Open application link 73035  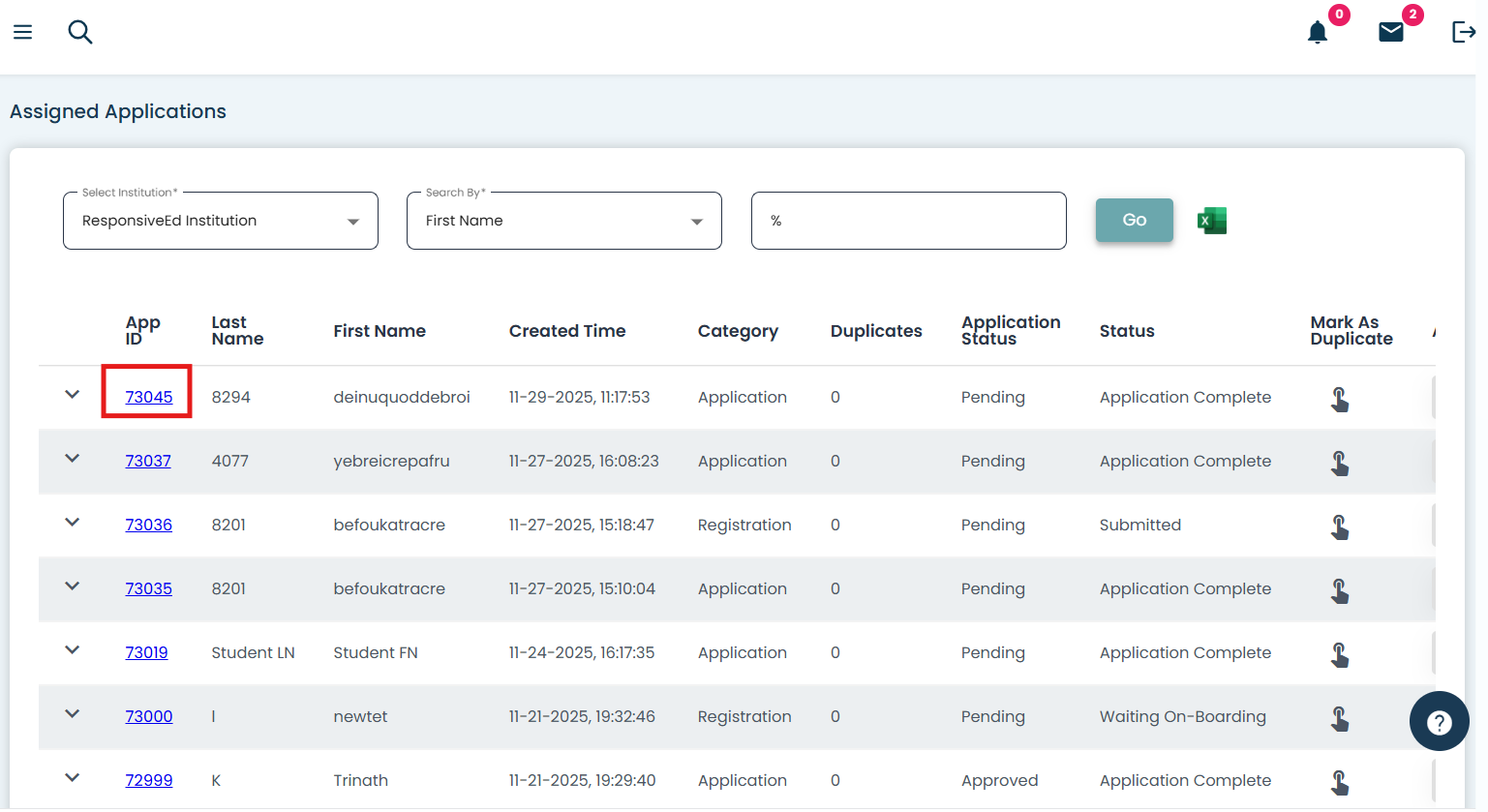tap(148, 588)
